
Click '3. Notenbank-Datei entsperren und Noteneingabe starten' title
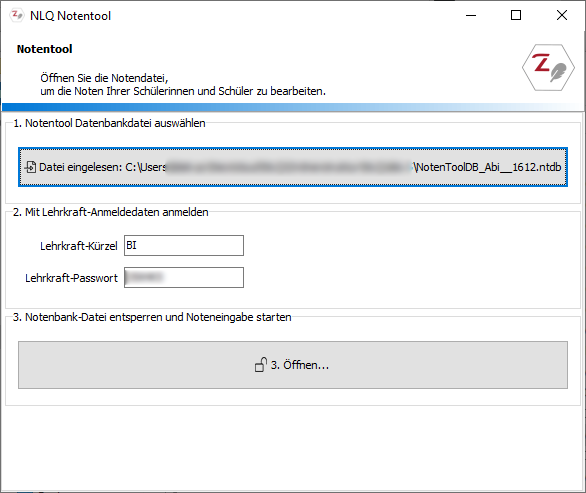152,317
